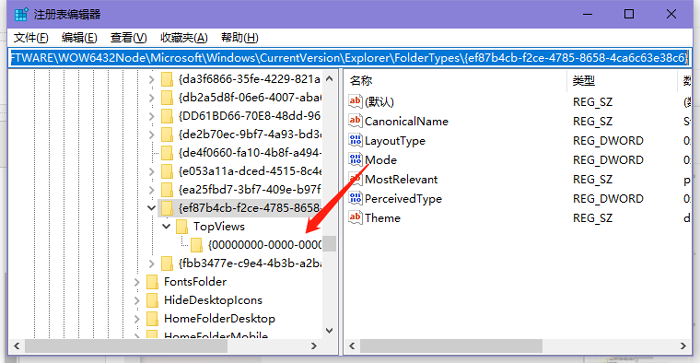Click the registry path address bar
The width and height of the screenshot is (700, 363).
350,58
